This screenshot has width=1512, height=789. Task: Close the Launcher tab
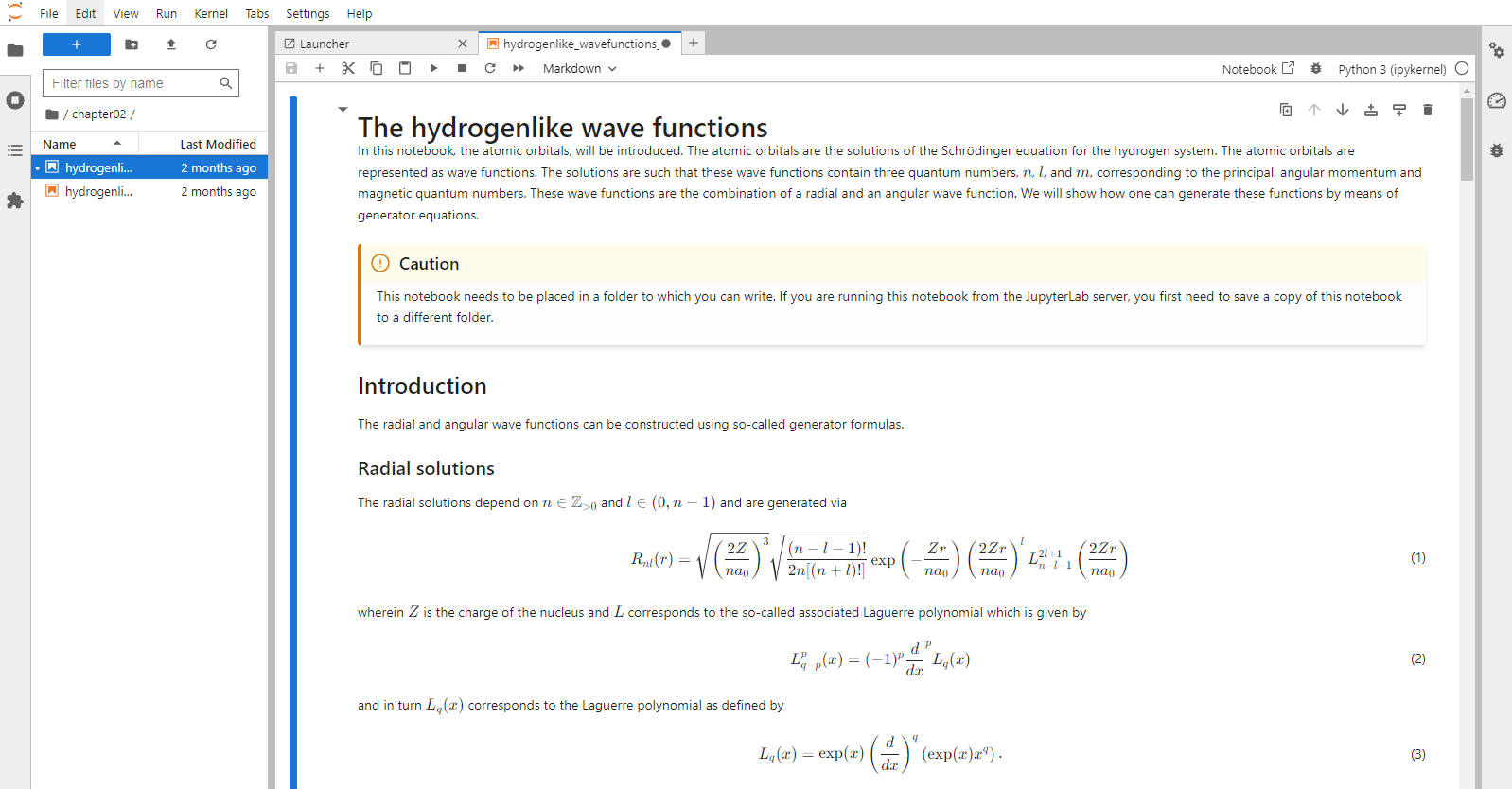tap(463, 44)
